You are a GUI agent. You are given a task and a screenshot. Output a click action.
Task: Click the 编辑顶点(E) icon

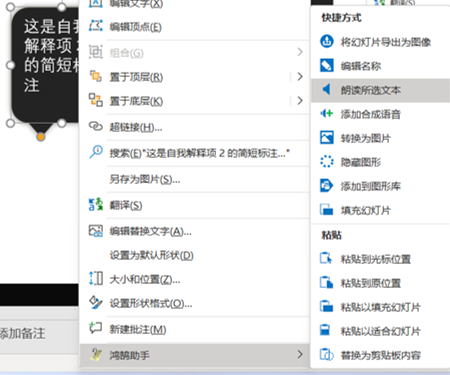(x=96, y=26)
